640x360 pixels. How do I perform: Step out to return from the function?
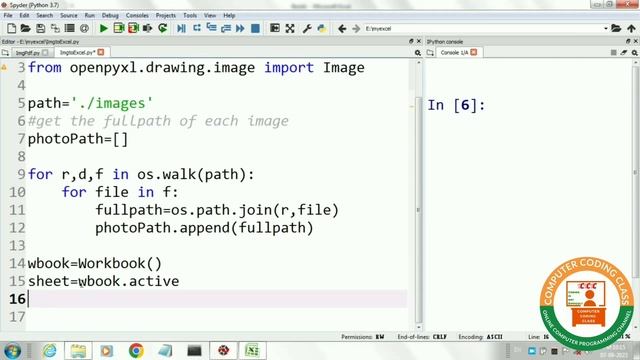tap(226, 28)
